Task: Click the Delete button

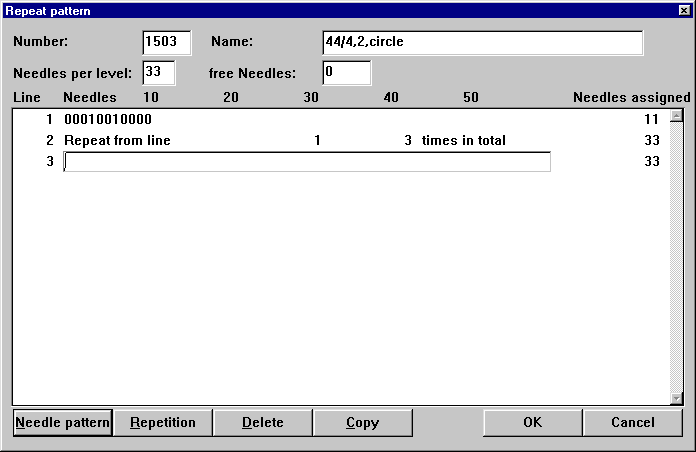Action: (262, 423)
